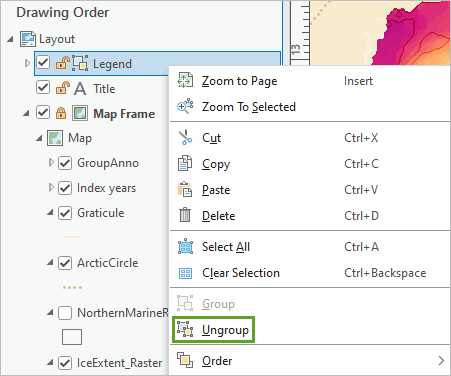The image size is (451, 376).
Task: Turn off the GroupAnno layer checkbox
Action: [x=65, y=163]
